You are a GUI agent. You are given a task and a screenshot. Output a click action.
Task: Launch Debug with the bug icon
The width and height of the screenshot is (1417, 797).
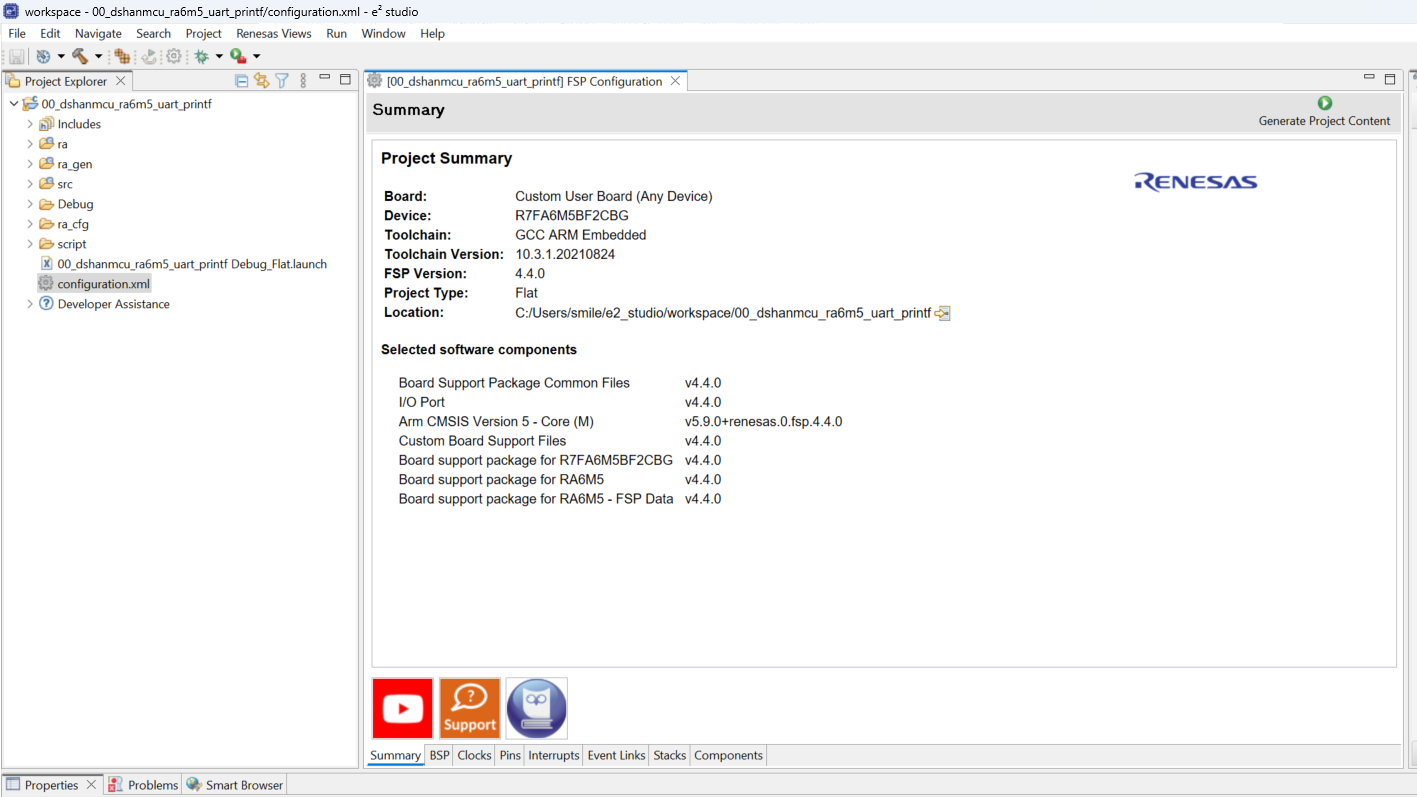[201, 57]
